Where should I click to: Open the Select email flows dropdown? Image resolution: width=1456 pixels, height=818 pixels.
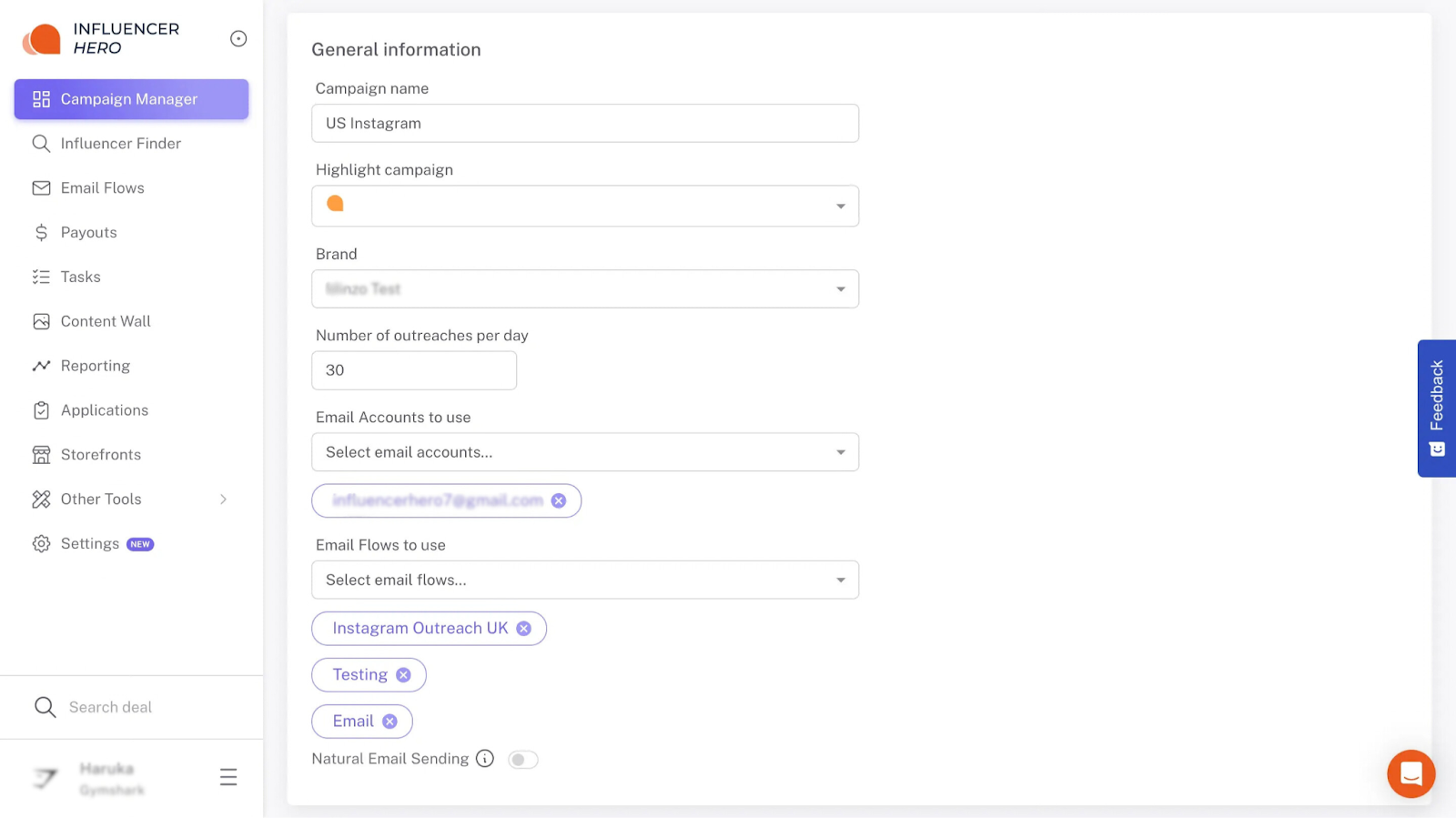tap(584, 580)
